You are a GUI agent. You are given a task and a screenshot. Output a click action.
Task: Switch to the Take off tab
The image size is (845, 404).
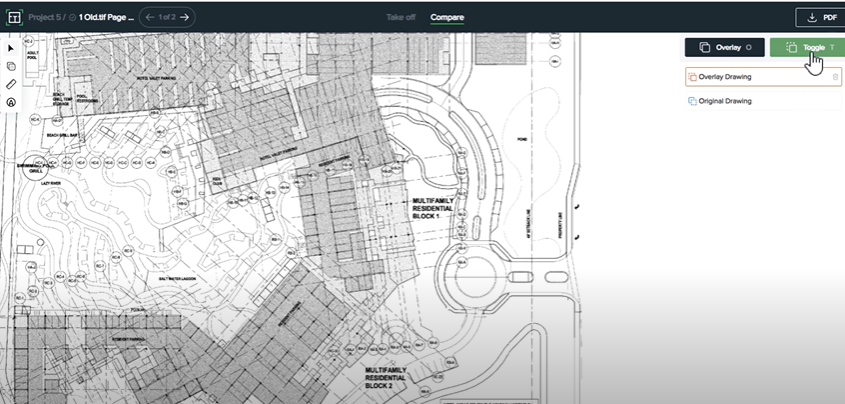[400, 17]
